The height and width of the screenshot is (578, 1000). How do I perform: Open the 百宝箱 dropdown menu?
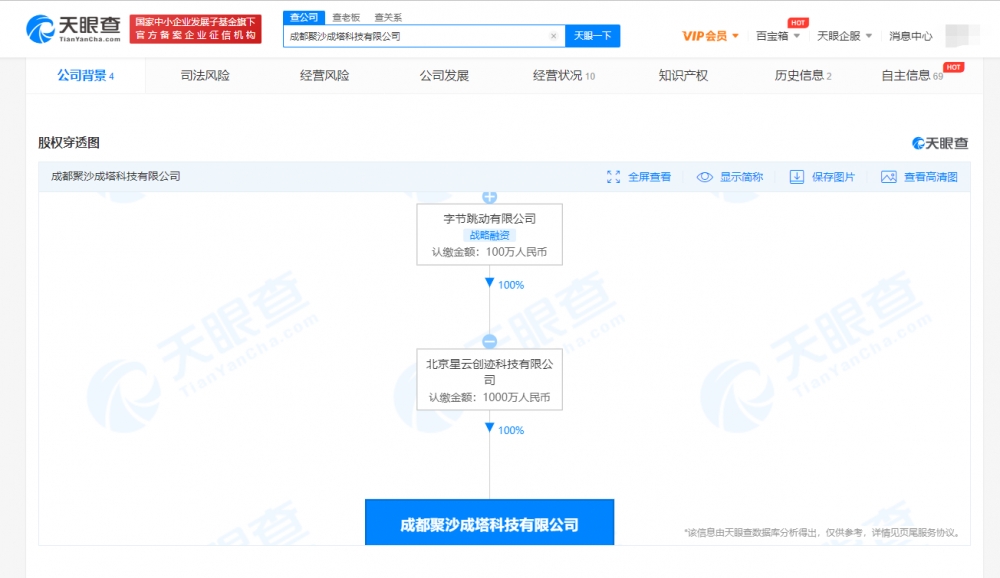point(777,36)
